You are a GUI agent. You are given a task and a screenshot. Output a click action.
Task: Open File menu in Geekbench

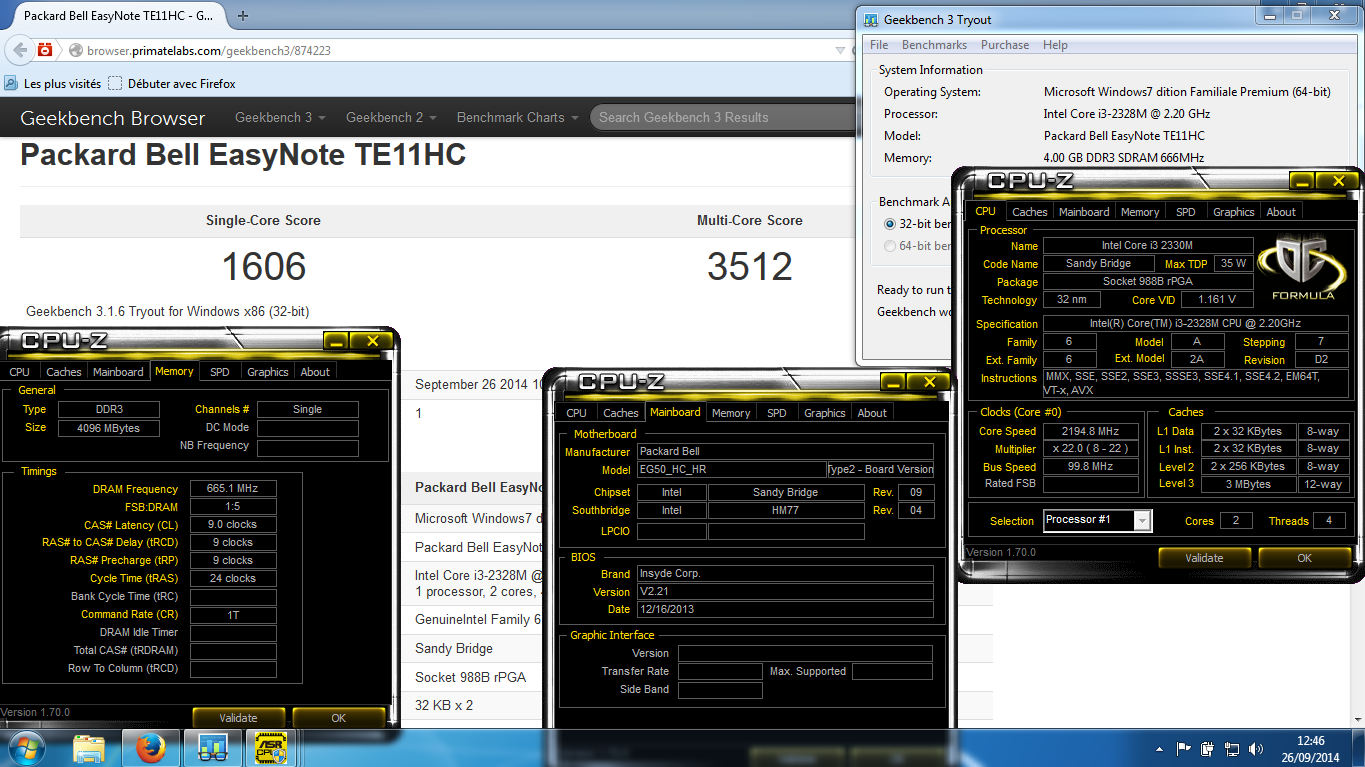879,45
